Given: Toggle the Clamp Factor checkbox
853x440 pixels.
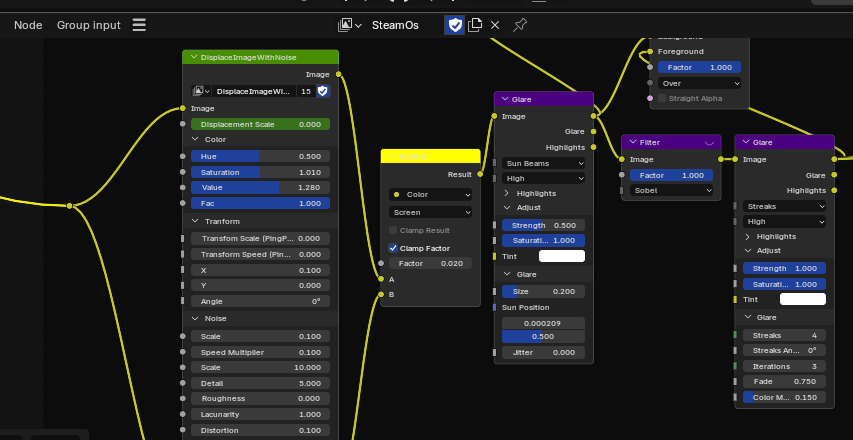Looking at the screenshot, I should coord(393,249).
